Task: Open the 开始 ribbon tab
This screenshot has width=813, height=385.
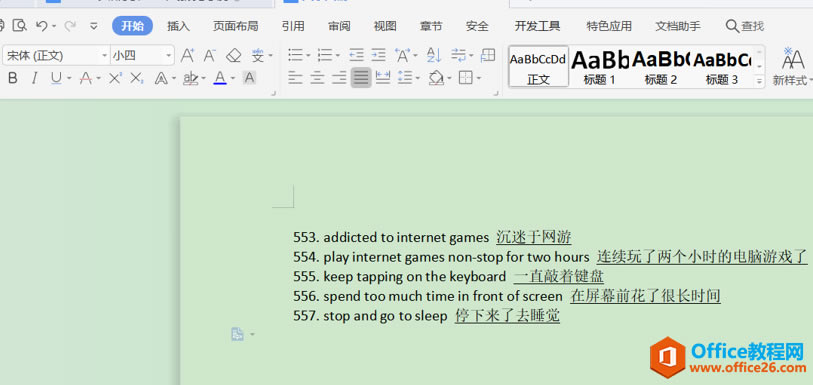Action: pyautogui.click(x=132, y=26)
